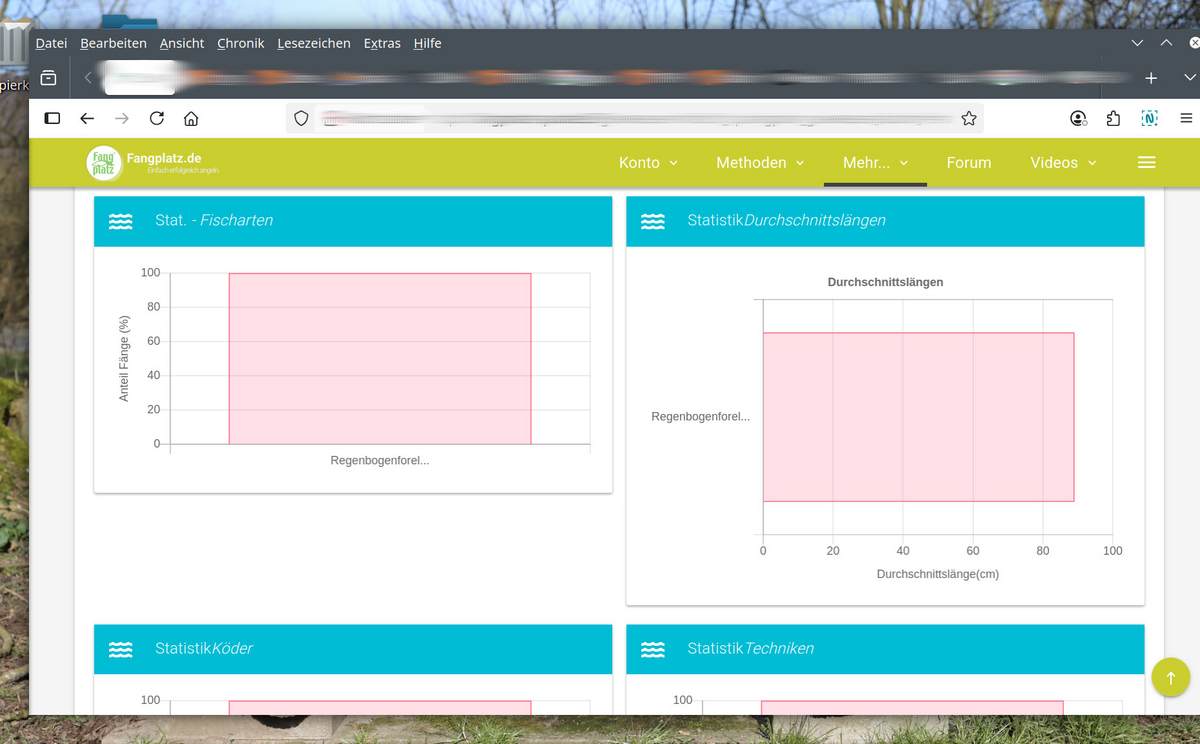Open the extensions puzzle icon
The width and height of the screenshot is (1200, 744).
point(1113,118)
